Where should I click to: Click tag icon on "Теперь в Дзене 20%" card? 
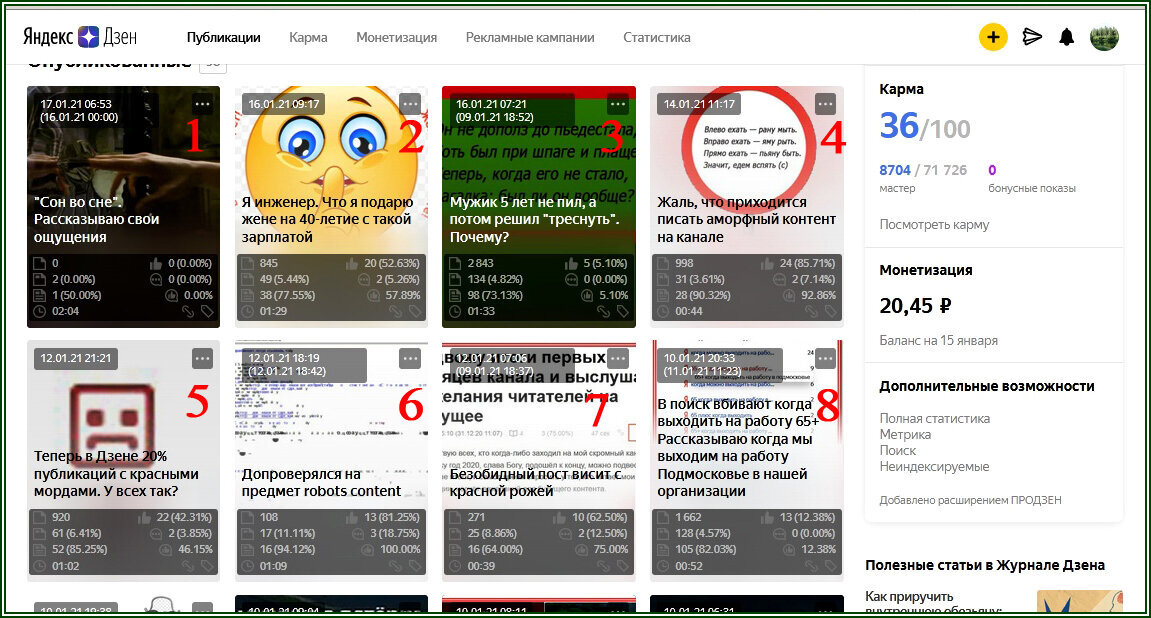[x=207, y=566]
